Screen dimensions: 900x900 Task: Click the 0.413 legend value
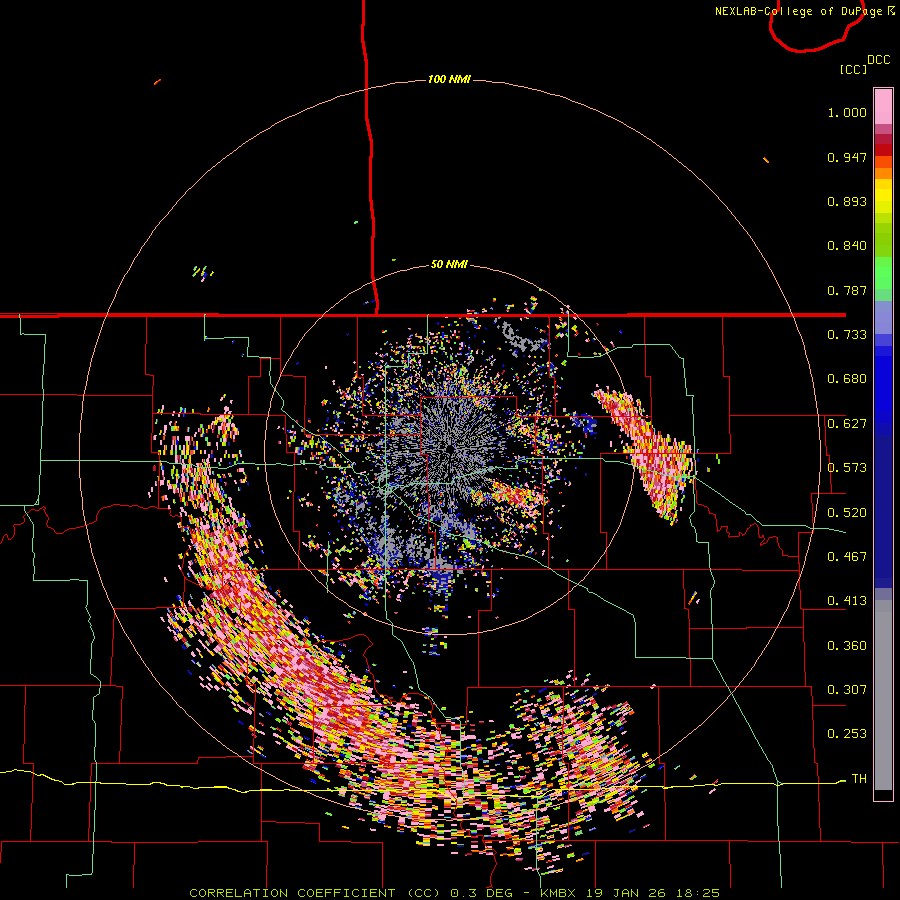coord(847,601)
